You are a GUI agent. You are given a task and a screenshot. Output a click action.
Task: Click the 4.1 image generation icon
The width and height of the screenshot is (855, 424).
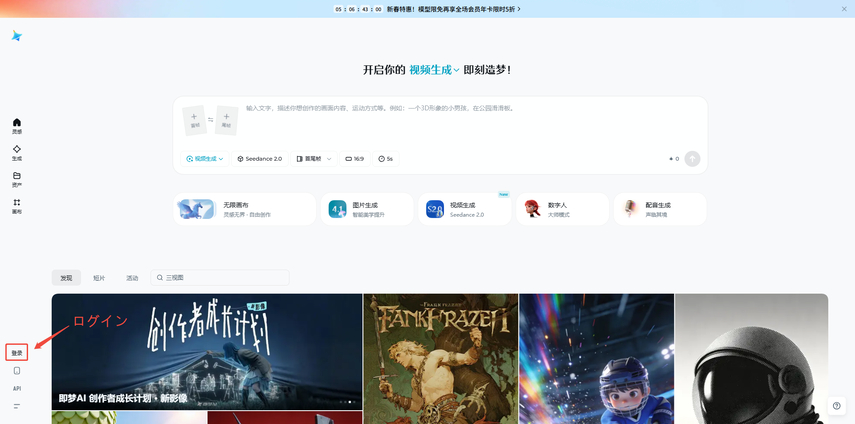click(338, 209)
